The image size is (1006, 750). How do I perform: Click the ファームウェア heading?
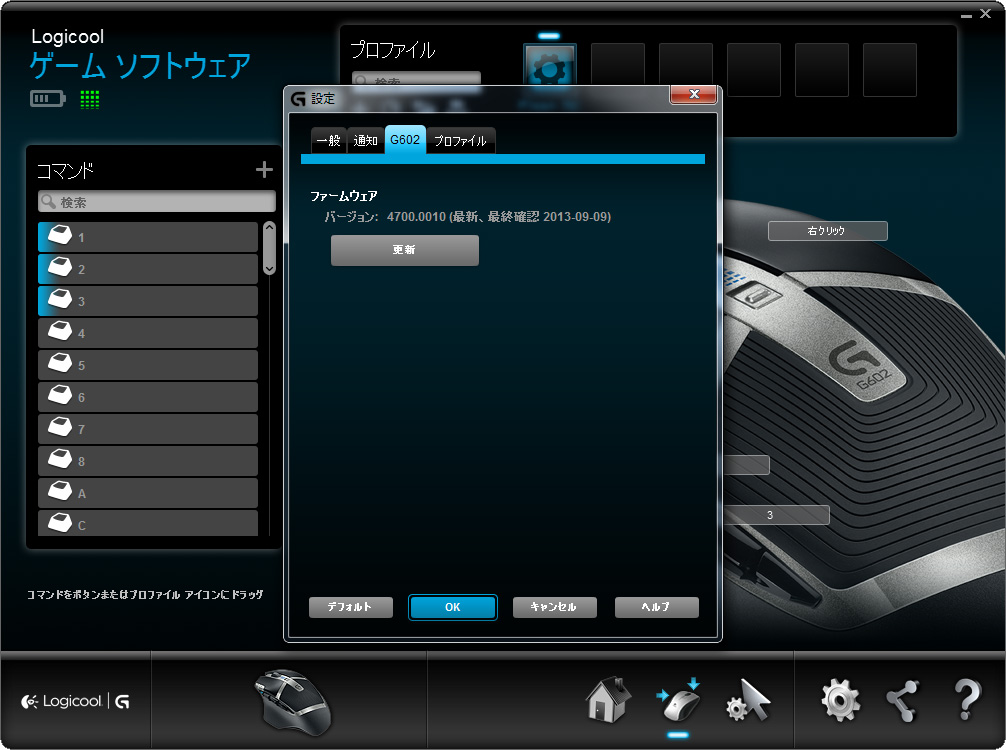pyautogui.click(x=344, y=196)
